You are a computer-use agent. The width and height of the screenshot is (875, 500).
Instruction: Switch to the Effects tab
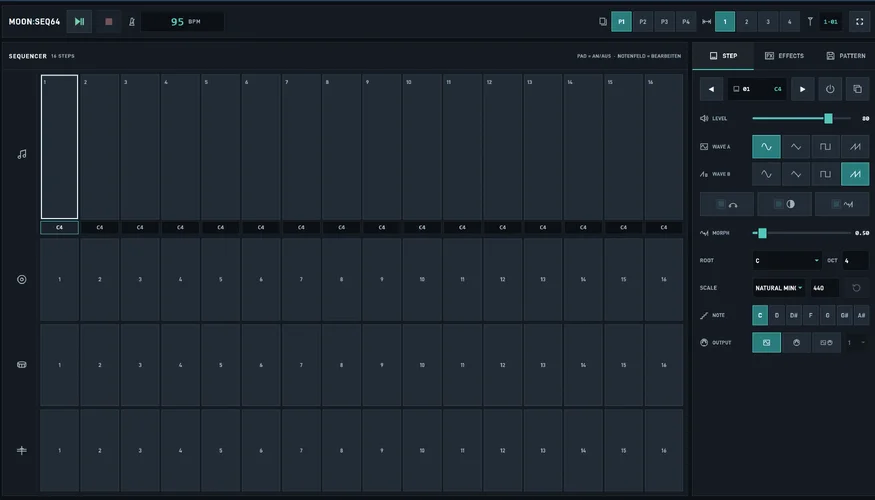click(784, 56)
